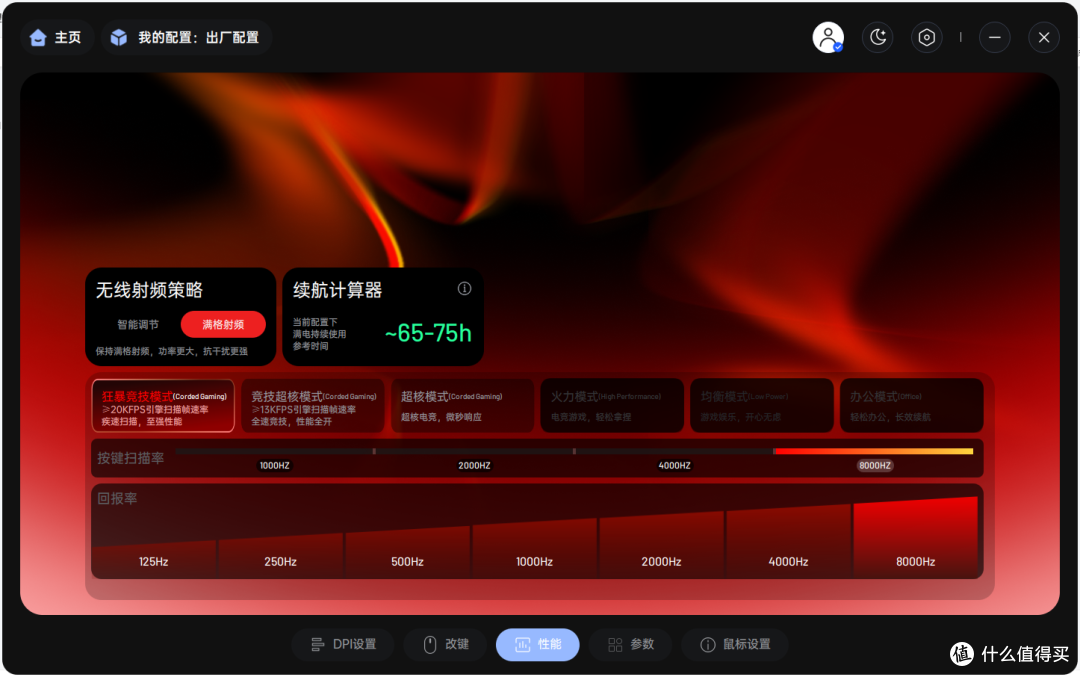Open the user account avatar
Viewport: 1080px width, 677px height.
coord(828,37)
